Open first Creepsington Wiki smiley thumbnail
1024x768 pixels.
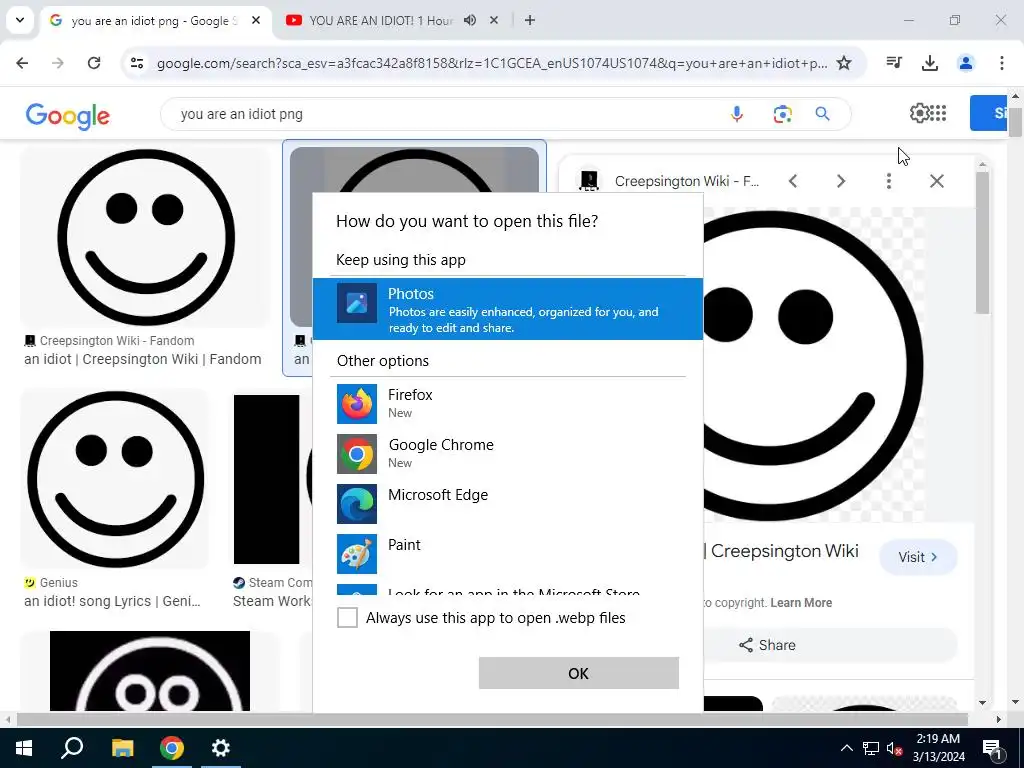(146, 236)
